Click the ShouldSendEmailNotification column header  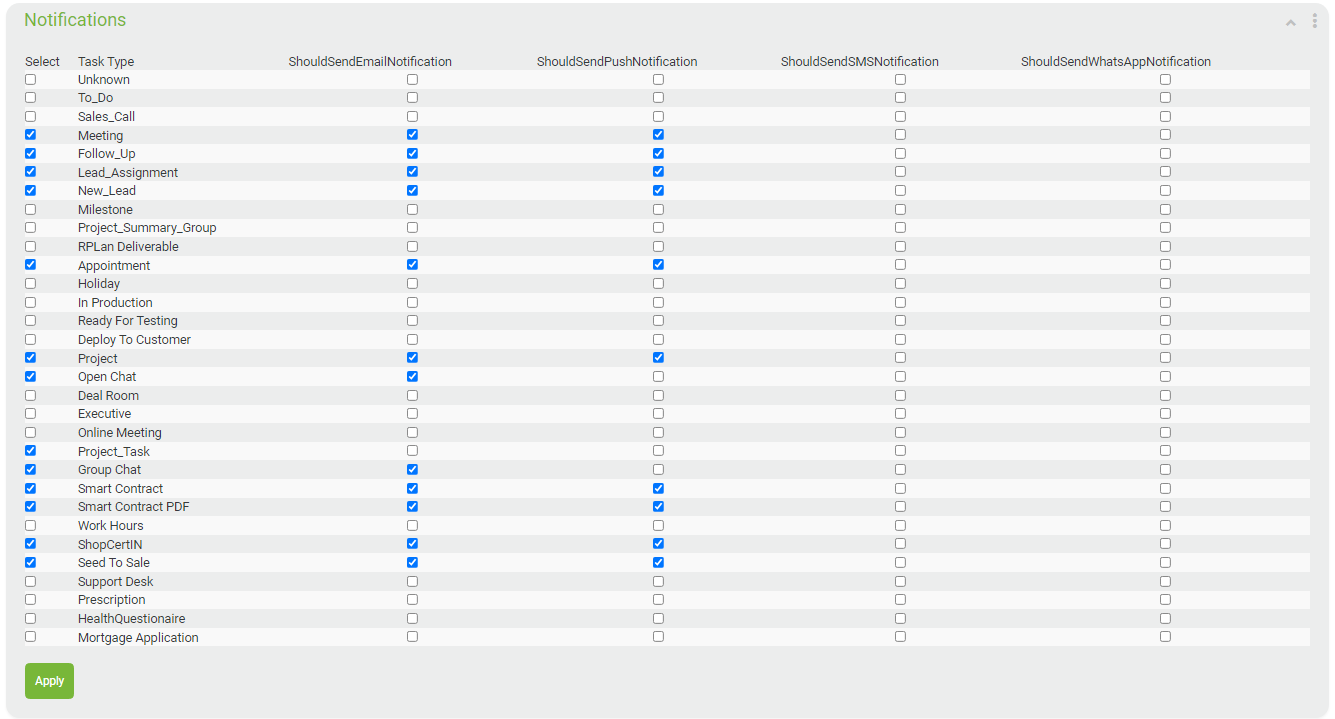click(370, 62)
